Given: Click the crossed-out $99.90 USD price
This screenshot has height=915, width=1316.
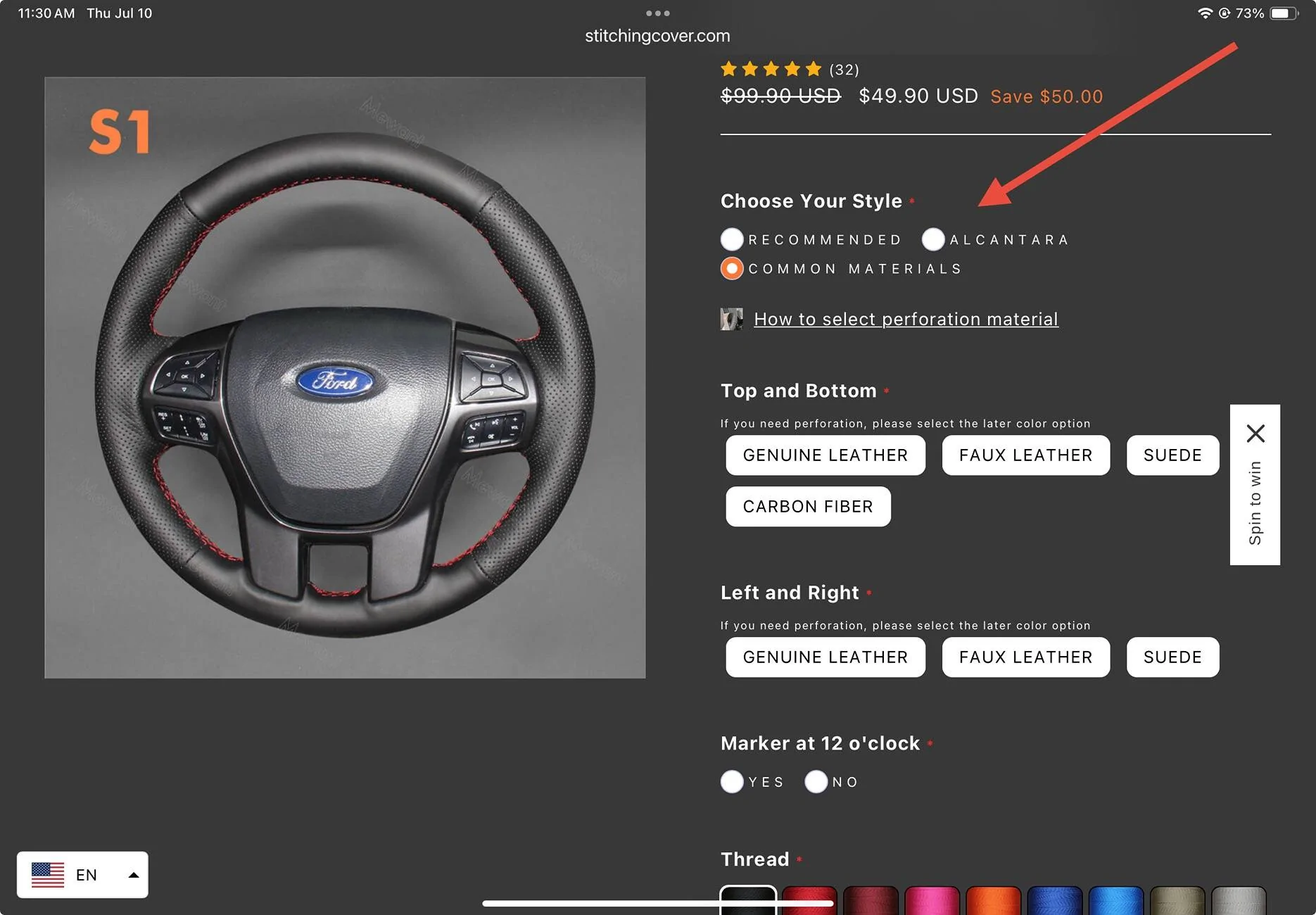Looking at the screenshot, I should coord(780,96).
